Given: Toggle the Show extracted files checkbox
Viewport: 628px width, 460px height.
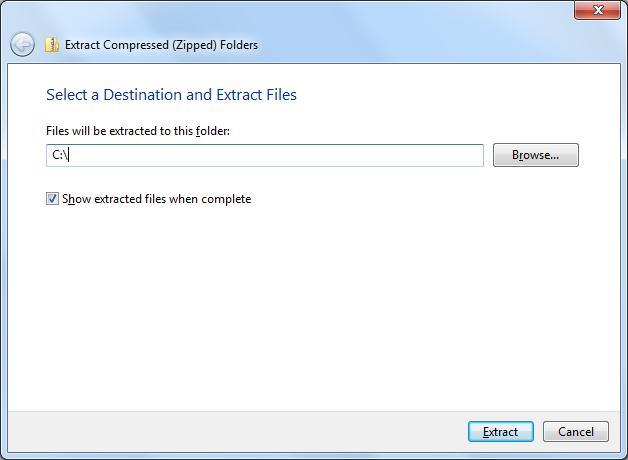Looking at the screenshot, I should [x=52, y=199].
